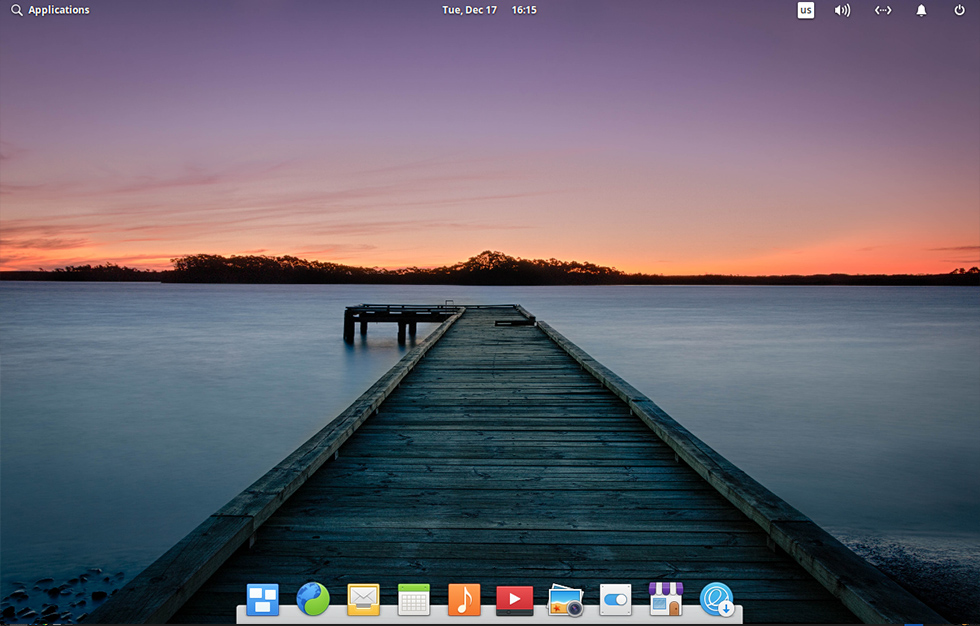Launch the AppCenter store from the dock
This screenshot has height=626, width=980.
point(666,600)
